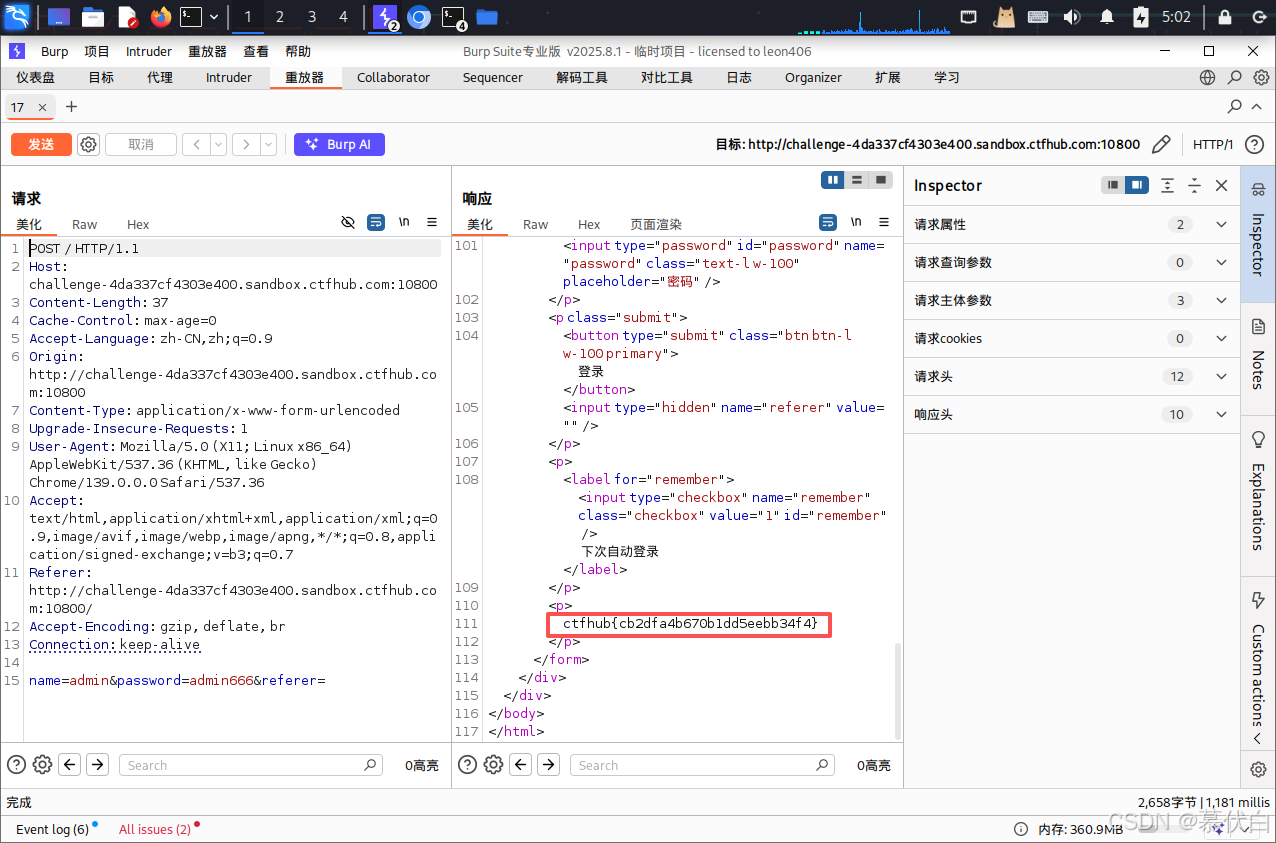Toggle non-printable characters eye icon in request

(348, 222)
